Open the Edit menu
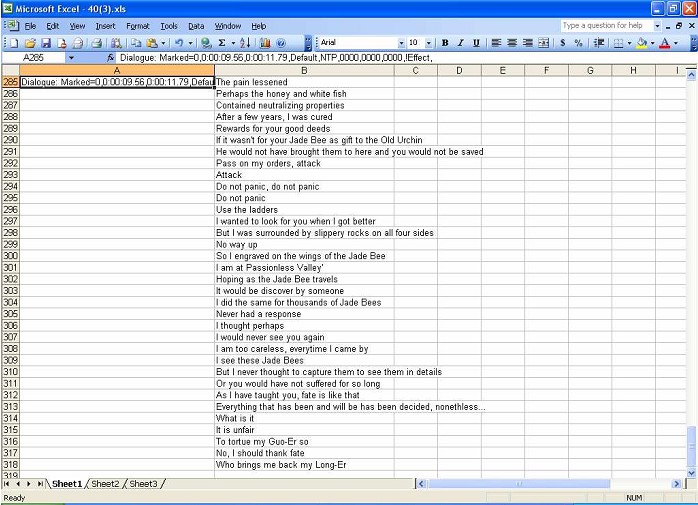 click(53, 26)
